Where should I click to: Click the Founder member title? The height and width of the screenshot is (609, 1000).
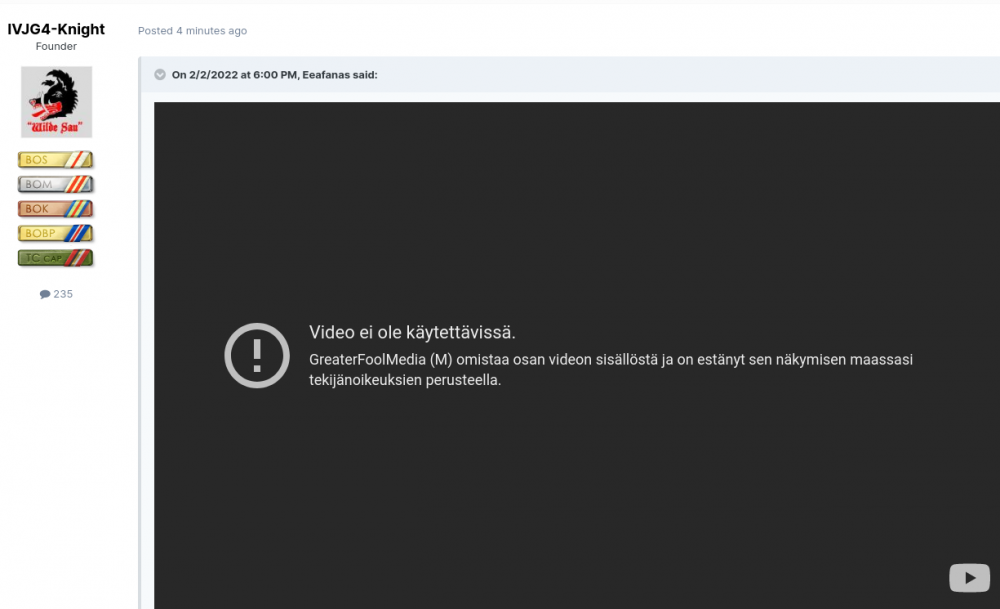click(56, 46)
